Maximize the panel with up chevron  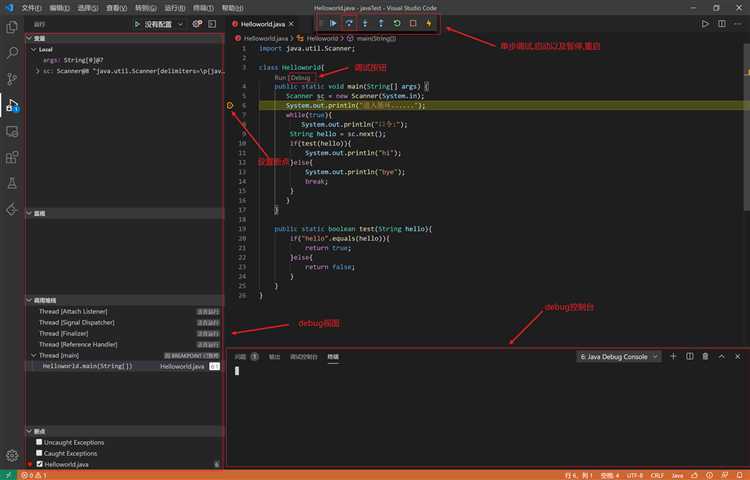[x=722, y=356]
